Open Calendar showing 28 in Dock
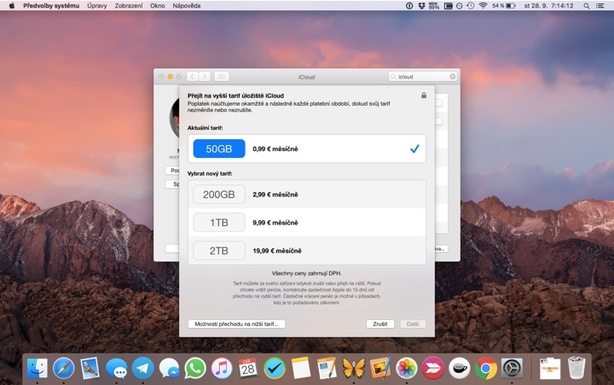Viewport: 614px width, 385px height. pyautogui.click(x=248, y=368)
